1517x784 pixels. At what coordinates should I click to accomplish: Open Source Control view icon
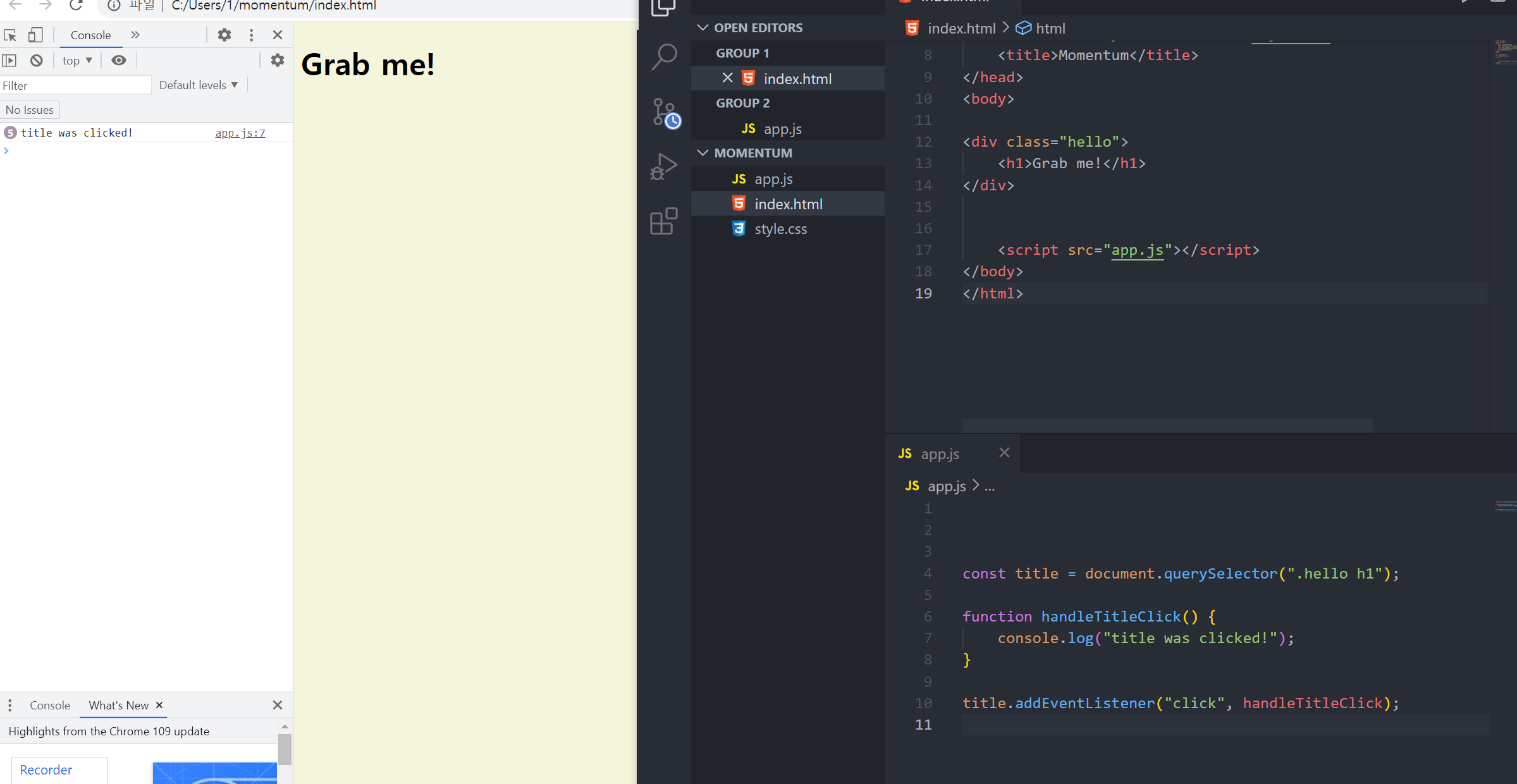pos(664,113)
